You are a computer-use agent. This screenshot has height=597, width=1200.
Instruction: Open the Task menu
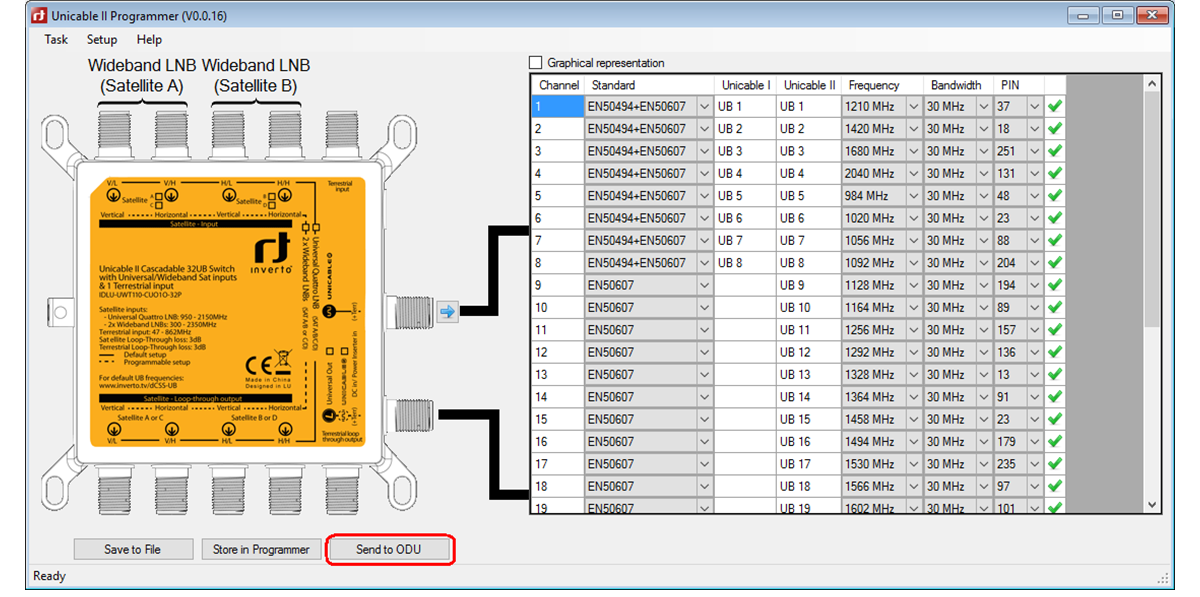[x=56, y=39]
